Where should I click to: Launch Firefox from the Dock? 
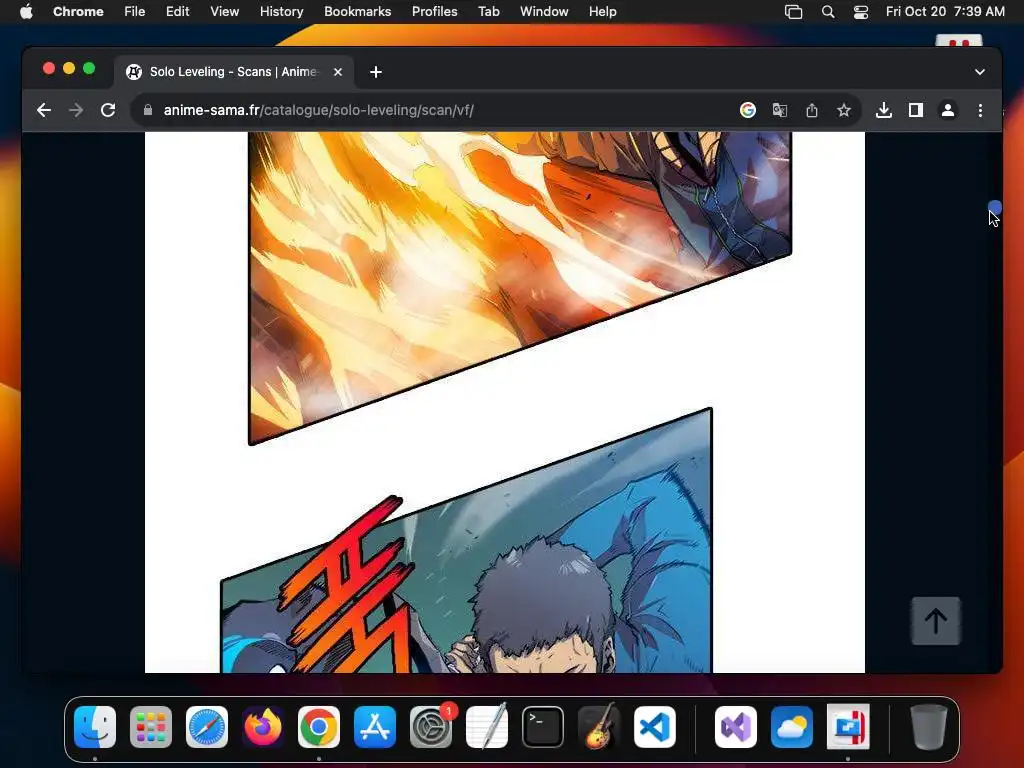tap(263, 727)
